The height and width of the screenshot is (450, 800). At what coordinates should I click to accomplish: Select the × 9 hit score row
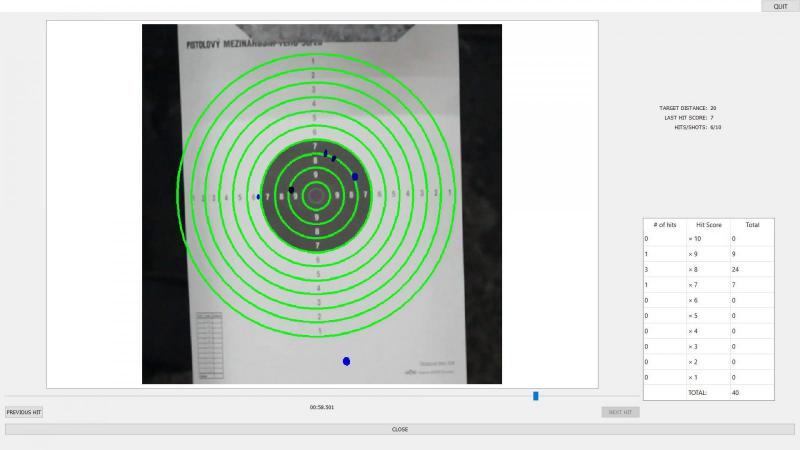click(708, 255)
